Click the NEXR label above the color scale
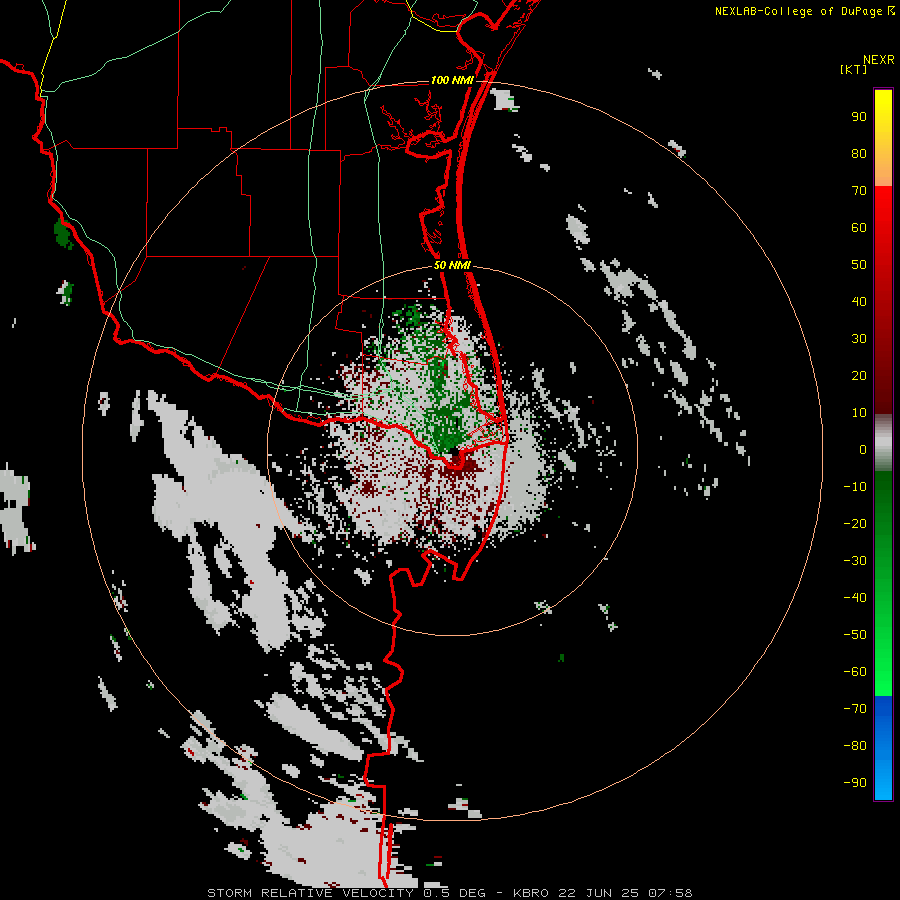Image resolution: width=900 pixels, height=900 pixels. point(879,60)
